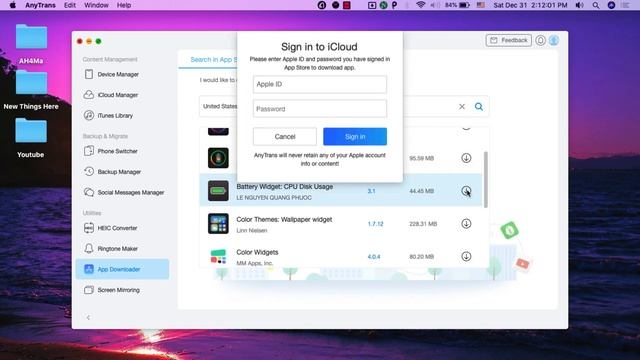Open the United States region dropdown
This screenshot has height=360, width=640.
coord(220,106)
